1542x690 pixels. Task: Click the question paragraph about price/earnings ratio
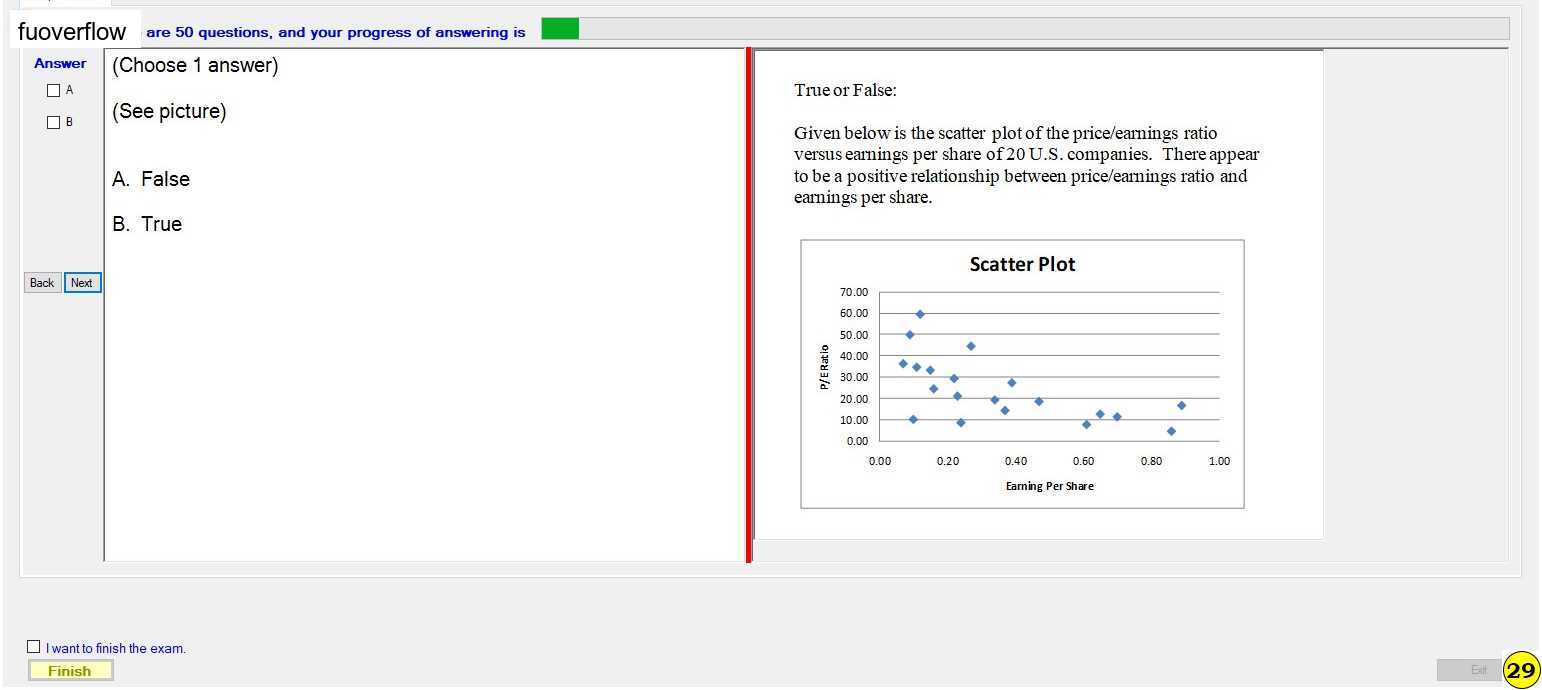pos(1026,165)
